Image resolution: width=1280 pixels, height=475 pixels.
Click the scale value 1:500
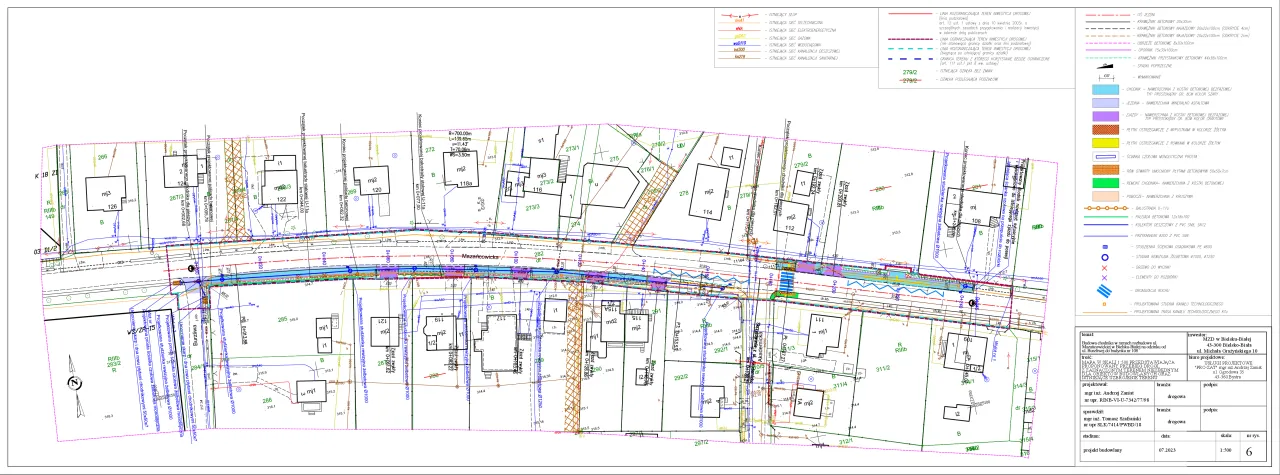(x=1226, y=450)
